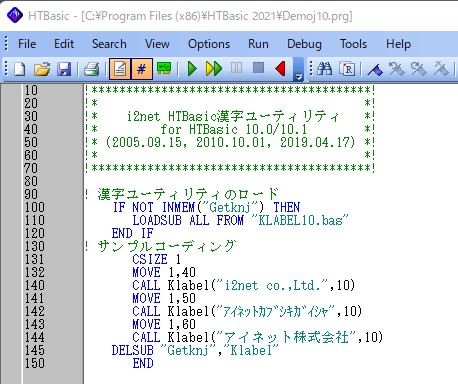This screenshot has width=458, height=384.
Task: Click the binoculars Find icon
Action: point(324,69)
